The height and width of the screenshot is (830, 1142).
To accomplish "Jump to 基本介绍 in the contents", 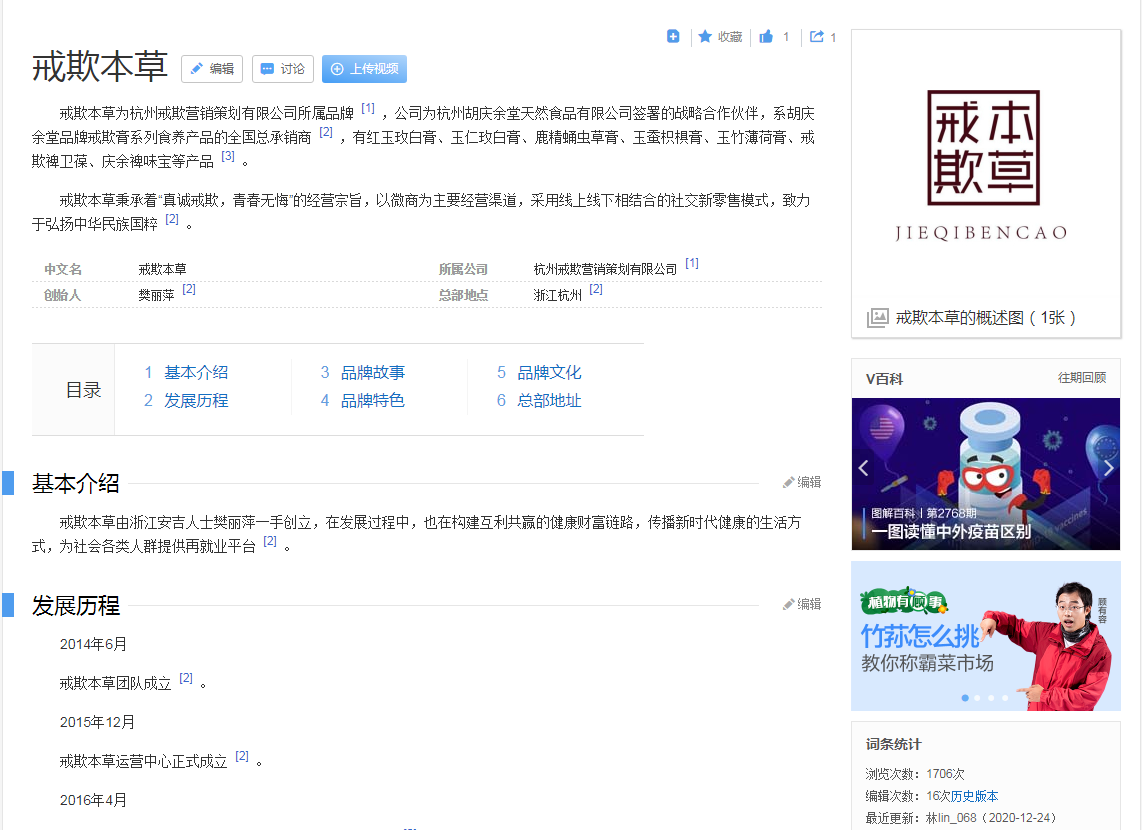I will click(196, 373).
